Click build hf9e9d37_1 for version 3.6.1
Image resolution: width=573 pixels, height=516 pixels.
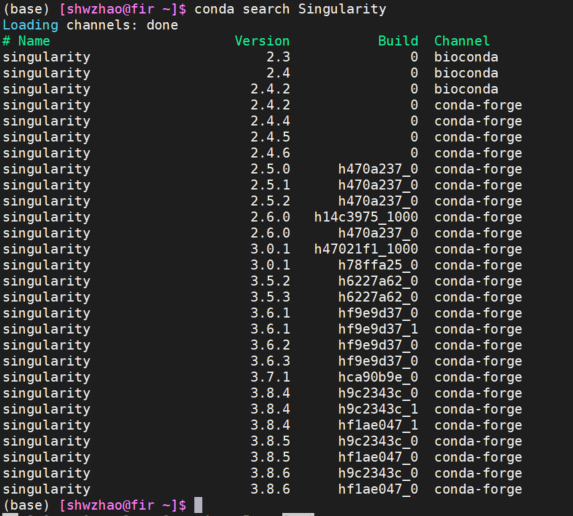pyautogui.click(x=378, y=329)
